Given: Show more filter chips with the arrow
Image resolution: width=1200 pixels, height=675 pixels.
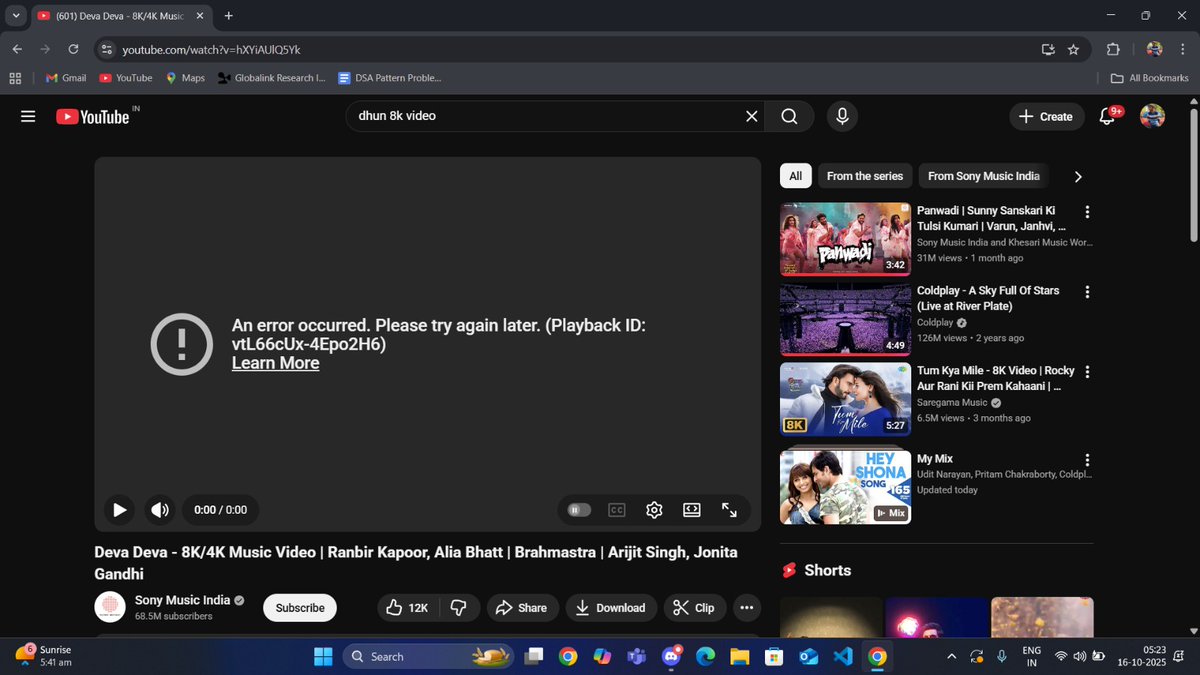Looking at the screenshot, I should 1077,177.
